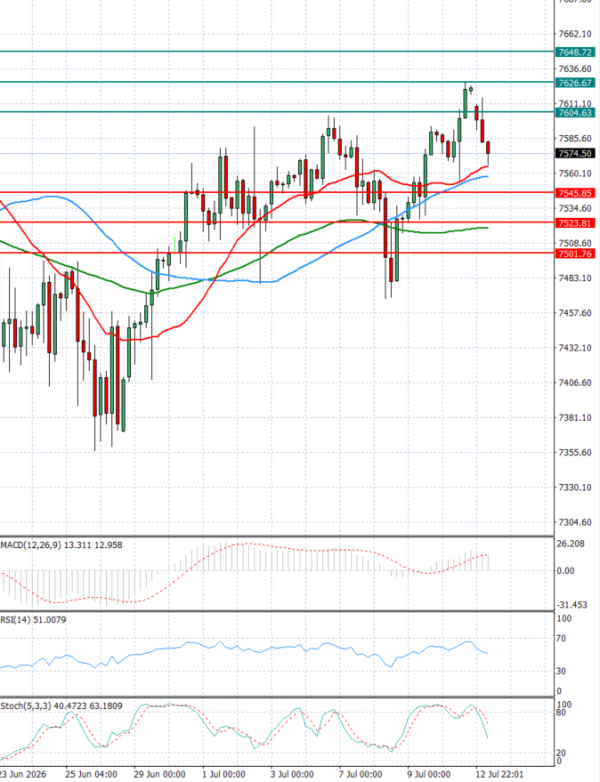Click the RSI 70 level scale mark

tap(562, 638)
